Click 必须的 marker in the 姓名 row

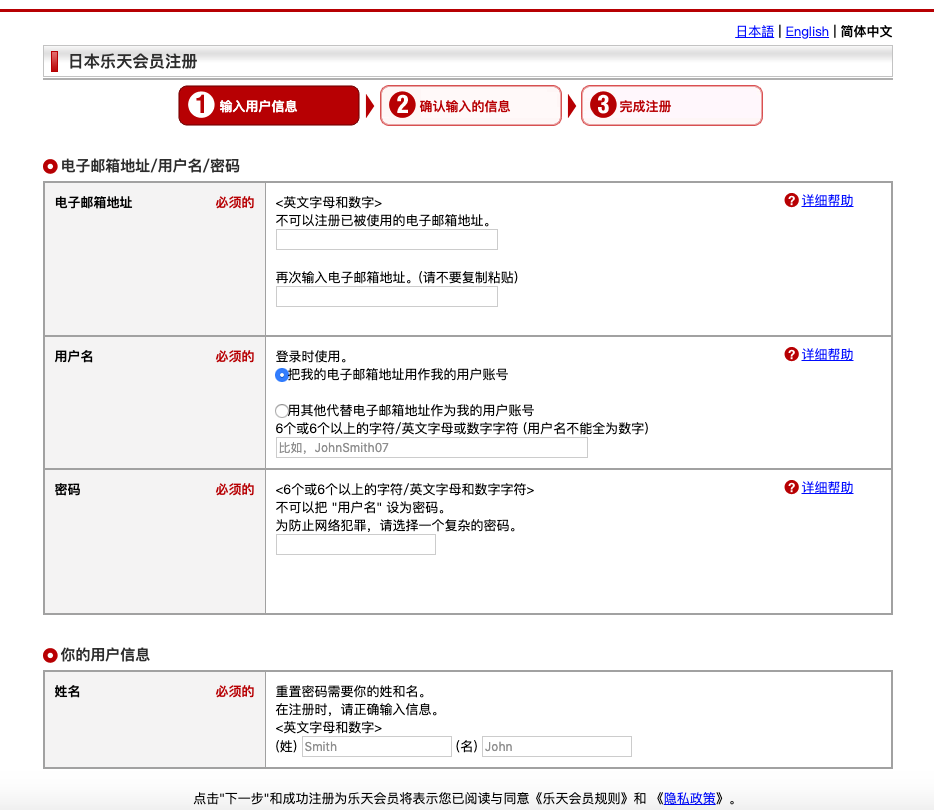[x=235, y=691]
